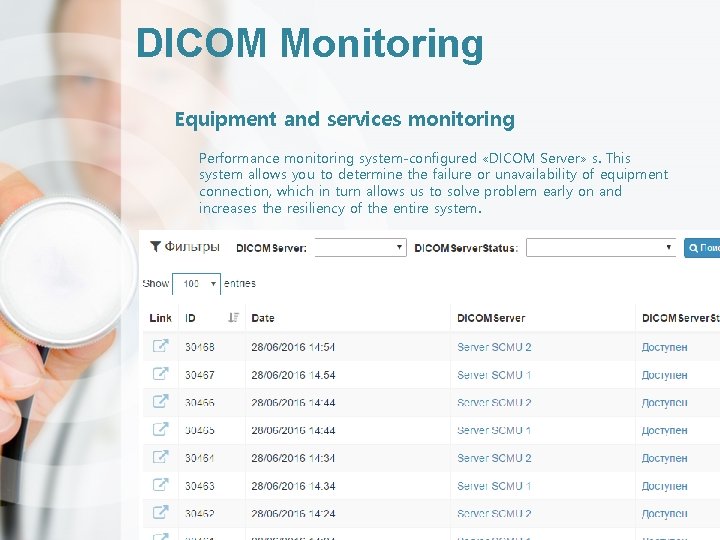Select date cell 28/06/2016 14:24 in row 30462
Image resolution: width=720 pixels, height=540 pixels.
coord(293,513)
